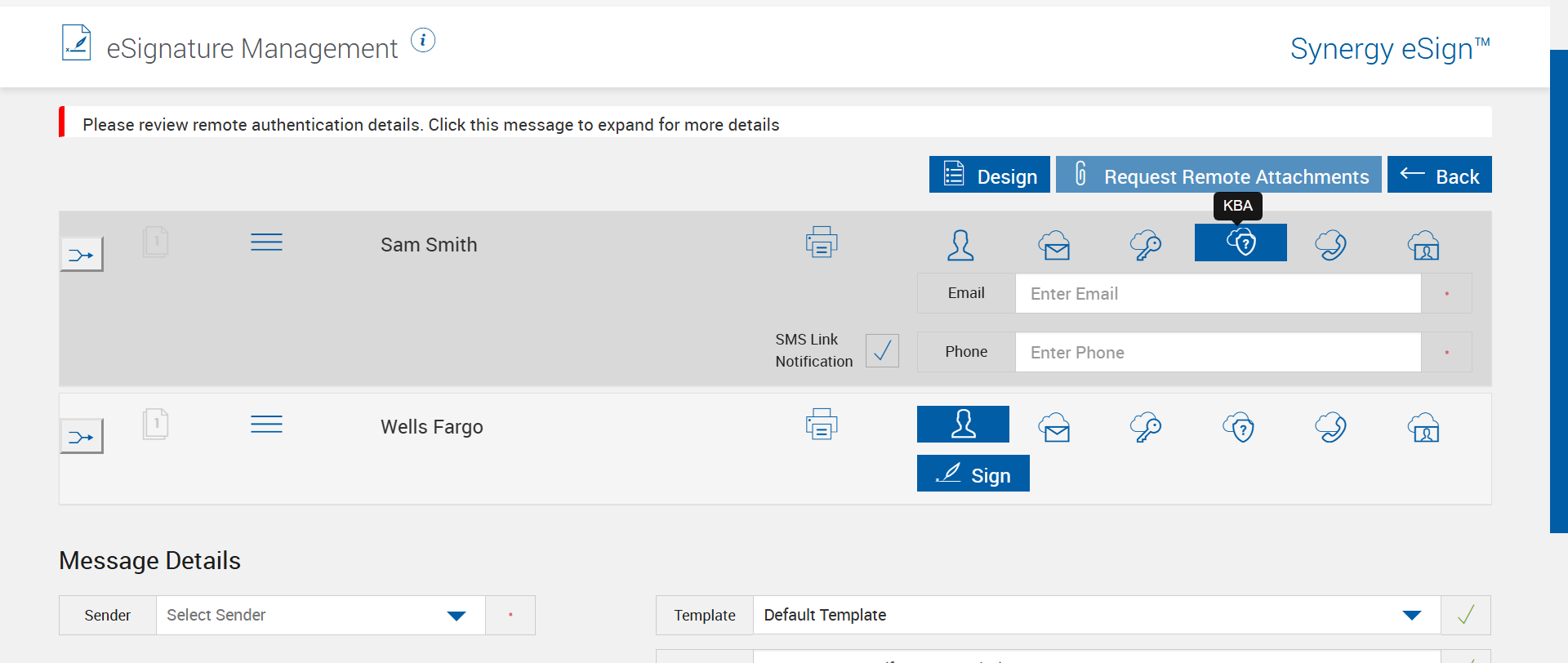Click the printer icon in Wells Fargo row
The width and height of the screenshot is (1568, 663).
pyautogui.click(x=822, y=425)
